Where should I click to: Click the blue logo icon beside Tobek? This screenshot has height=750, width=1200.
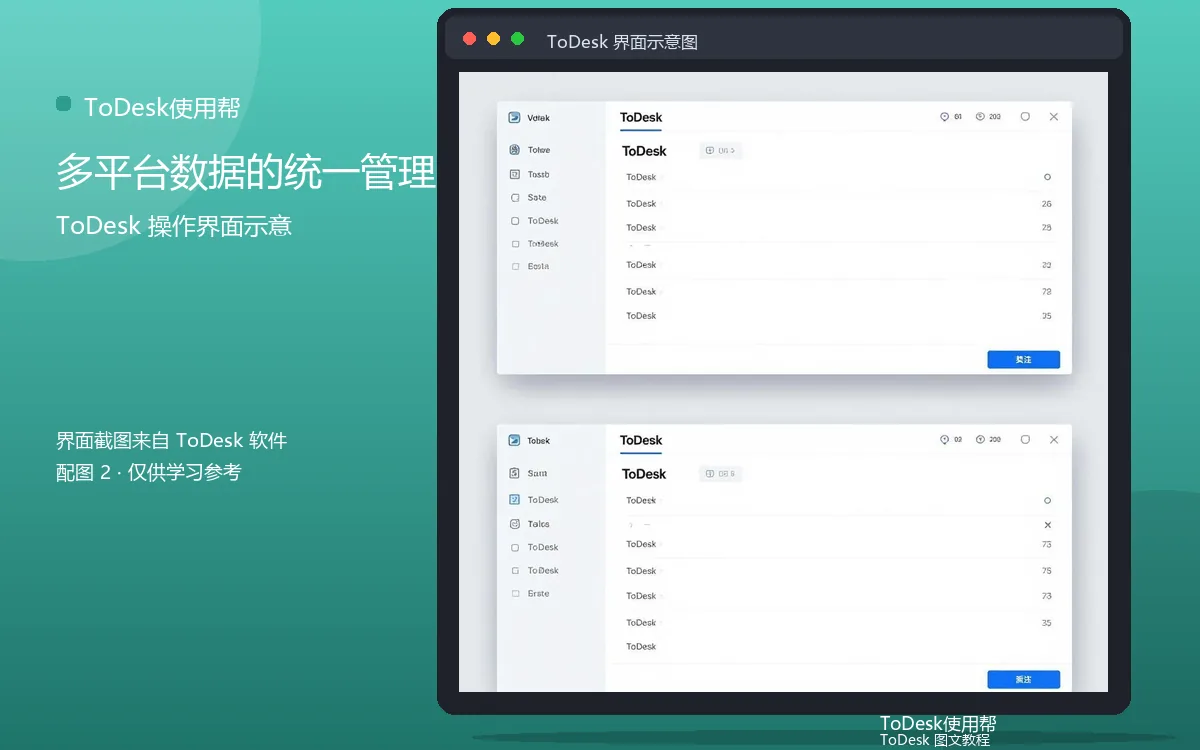[514, 440]
